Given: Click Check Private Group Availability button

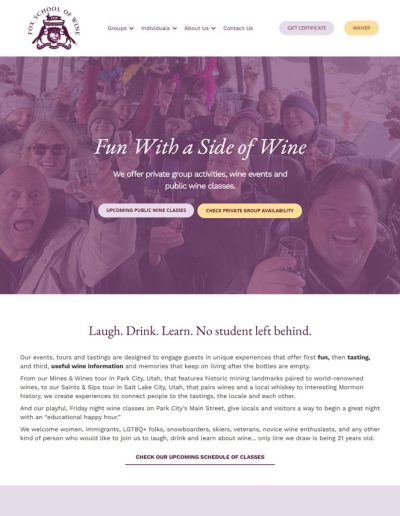Looking at the screenshot, I should [x=250, y=211].
